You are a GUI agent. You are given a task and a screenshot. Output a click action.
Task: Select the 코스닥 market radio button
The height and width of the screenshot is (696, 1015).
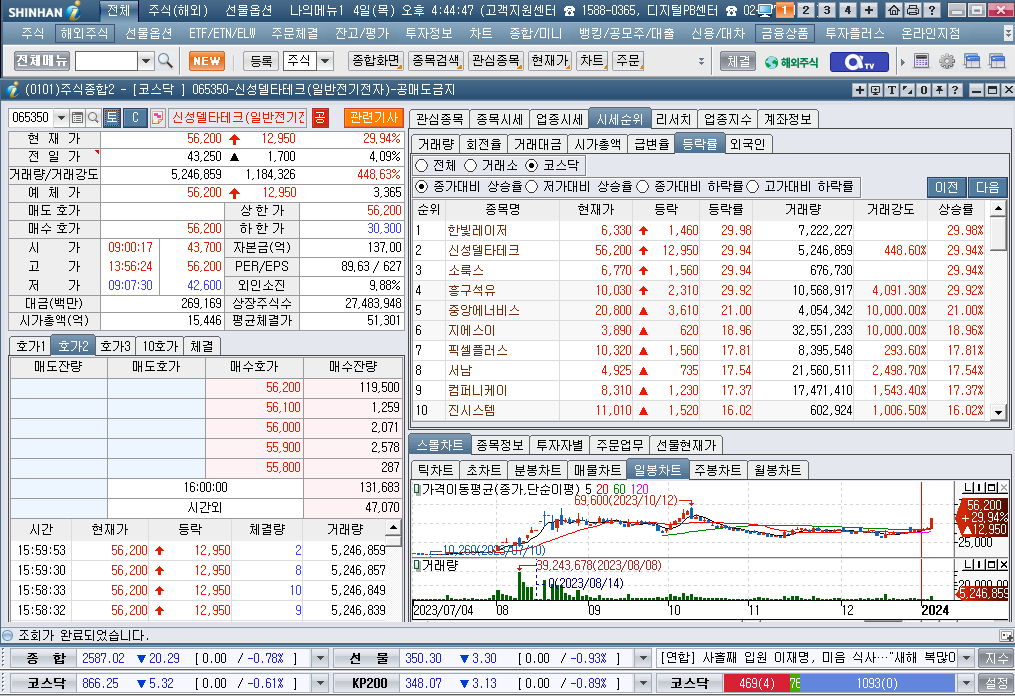pyautogui.click(x=531, y=166)
